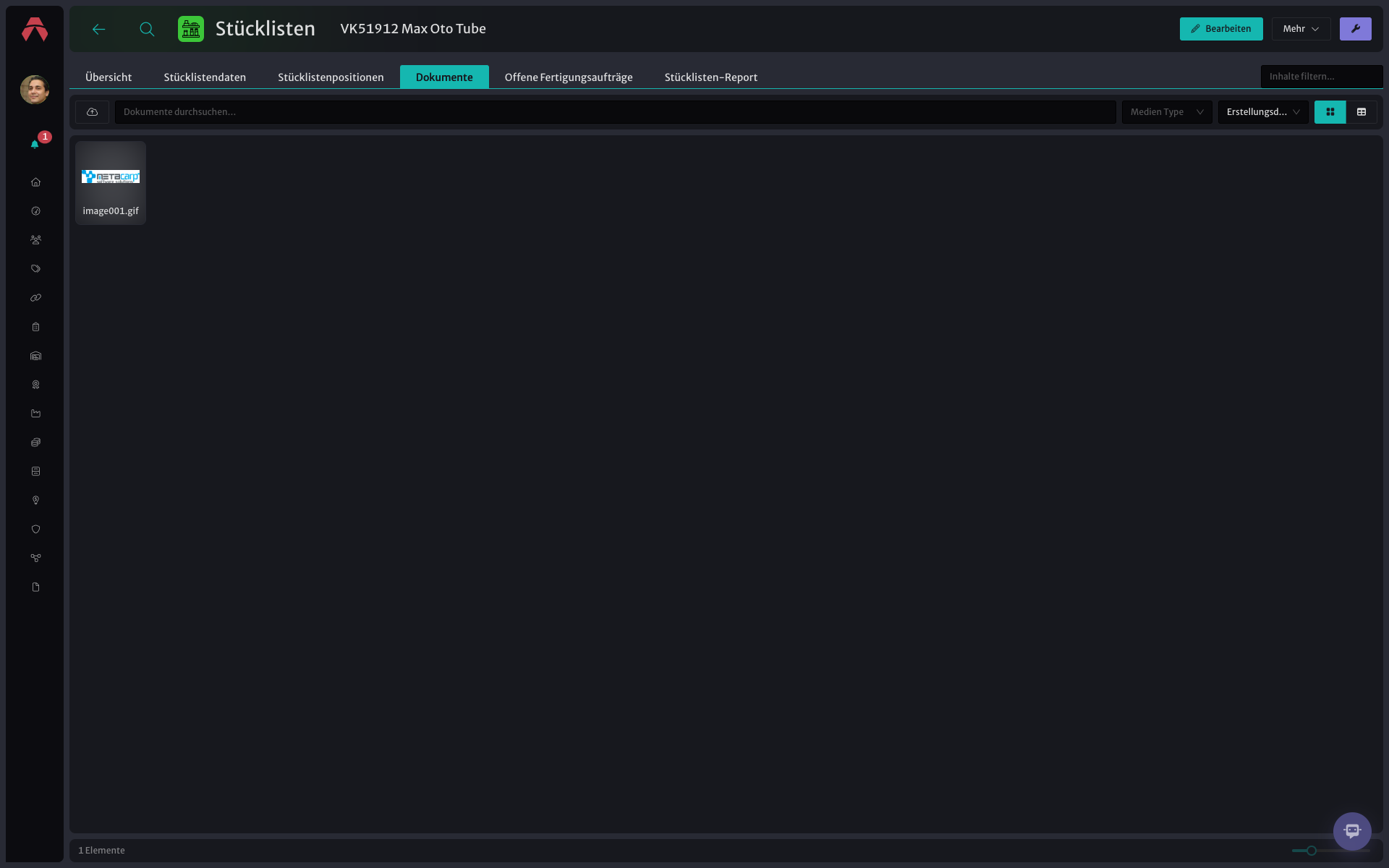
Task: Open the lightbulb icon in sidebar
Action: pyautogui.click(x=35, y=501)
